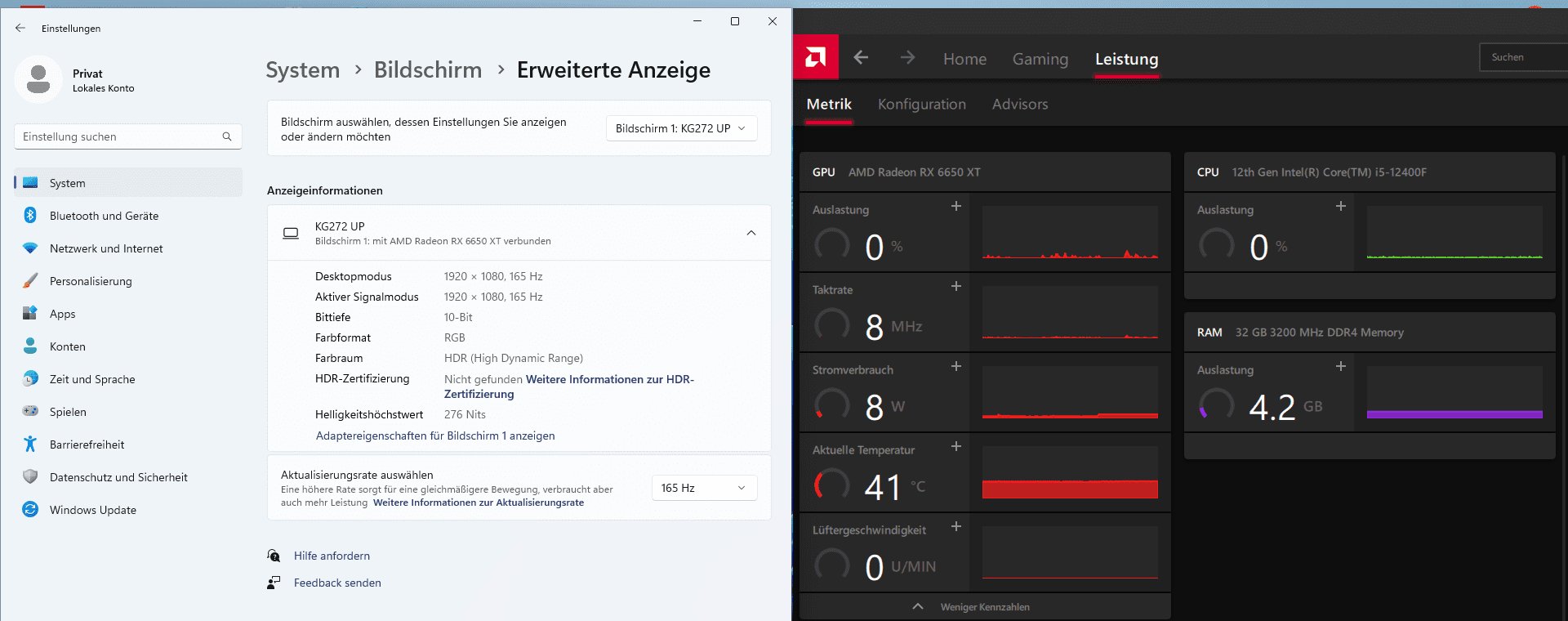Click the GPU temperature history graph

click(x=1070, y=472)
